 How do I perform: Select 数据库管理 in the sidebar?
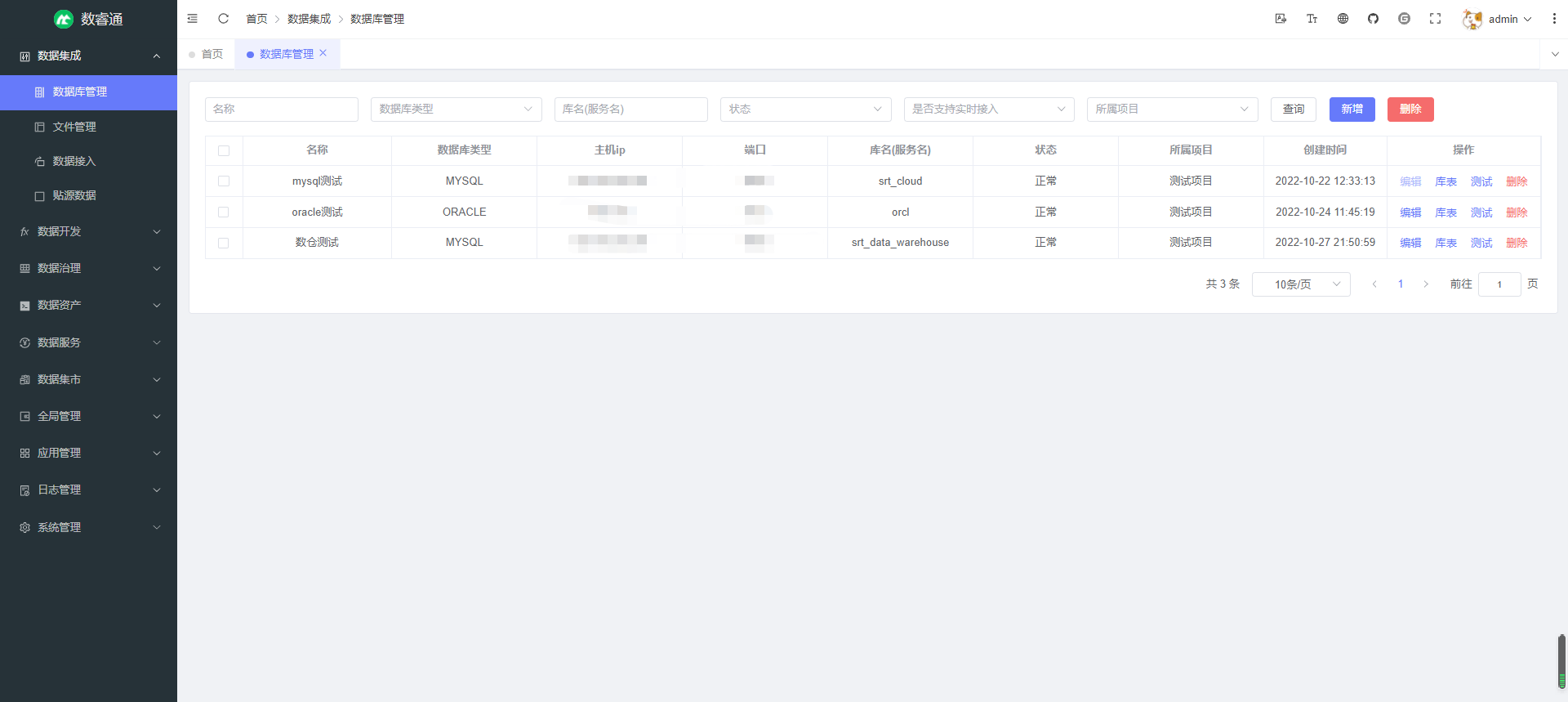pos(88,92)
